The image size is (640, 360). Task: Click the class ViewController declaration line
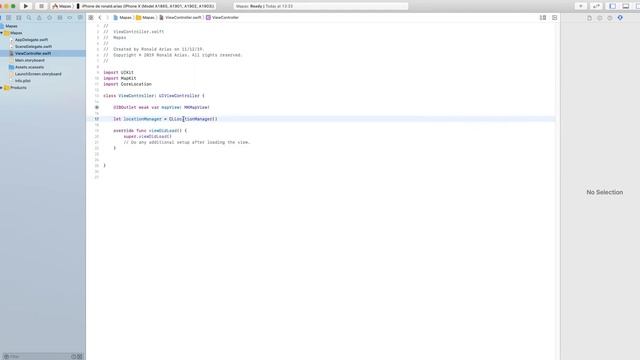coord(154,96)
